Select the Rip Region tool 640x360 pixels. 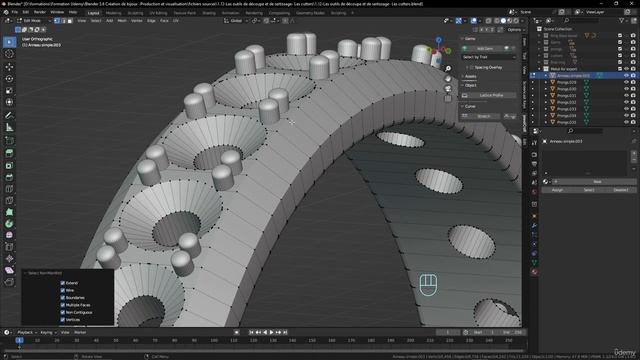[x=9, y=282]
